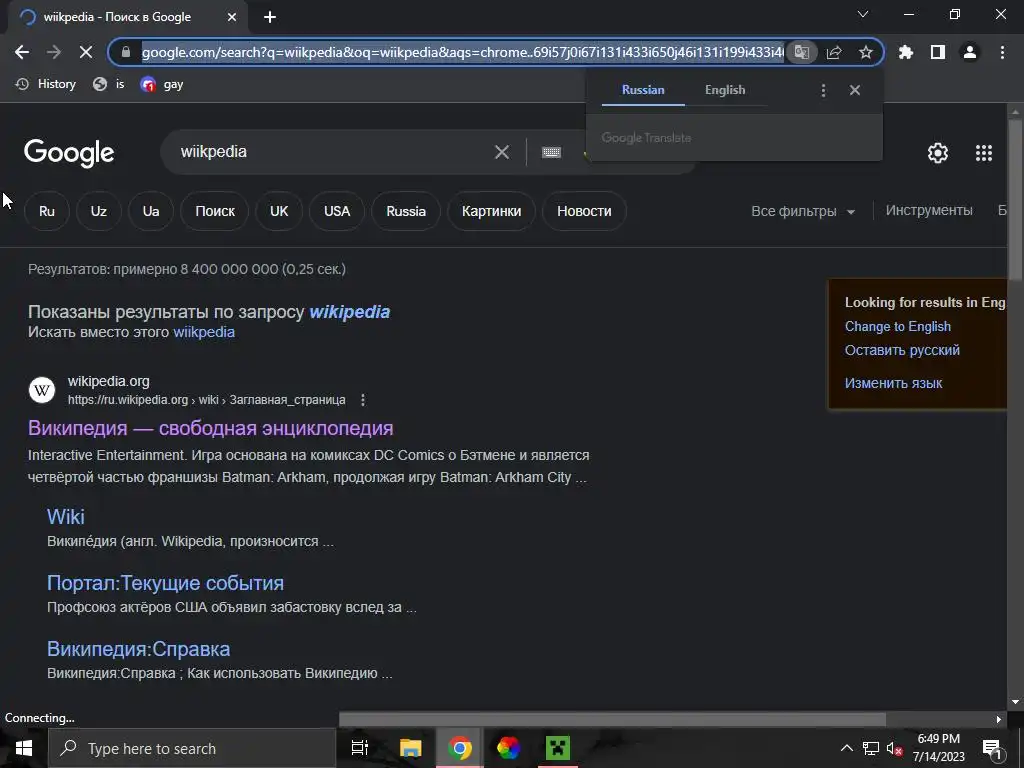Click Change to English link
This screenshot has width=1024, height=768.
(897, 327)
